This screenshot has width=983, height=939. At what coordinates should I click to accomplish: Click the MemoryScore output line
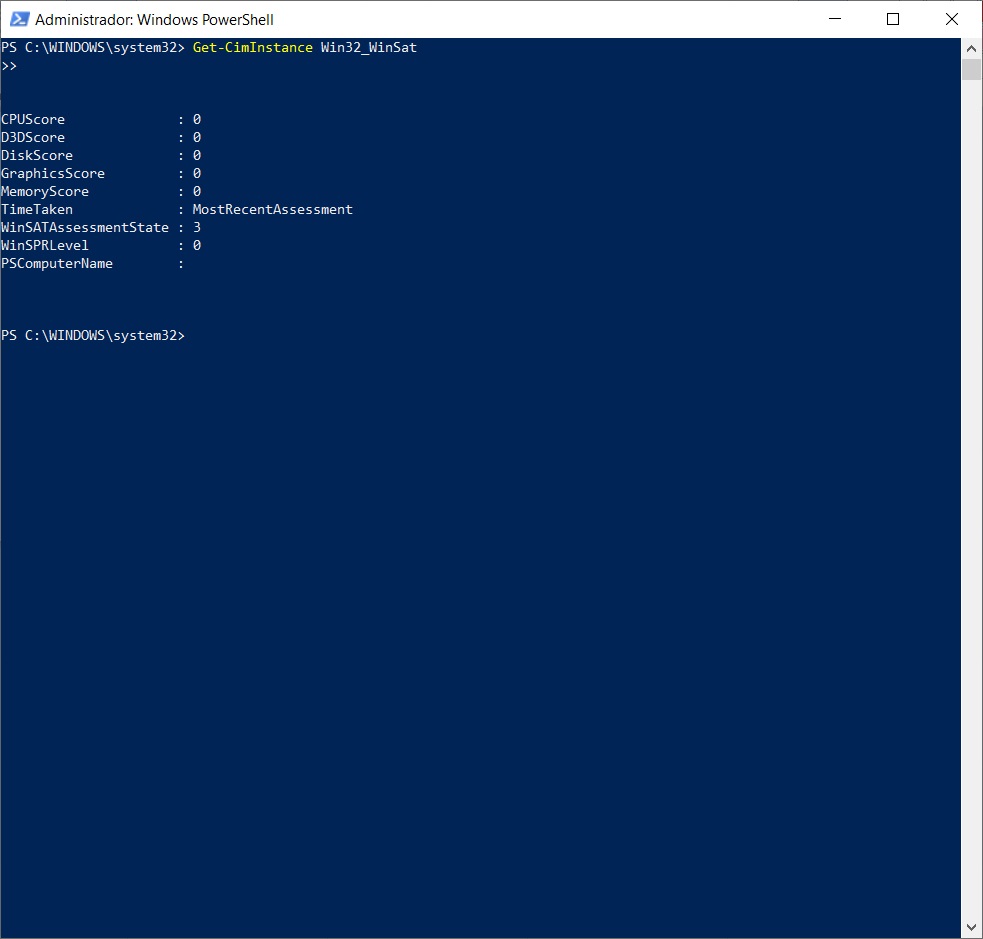coord(100,192)
